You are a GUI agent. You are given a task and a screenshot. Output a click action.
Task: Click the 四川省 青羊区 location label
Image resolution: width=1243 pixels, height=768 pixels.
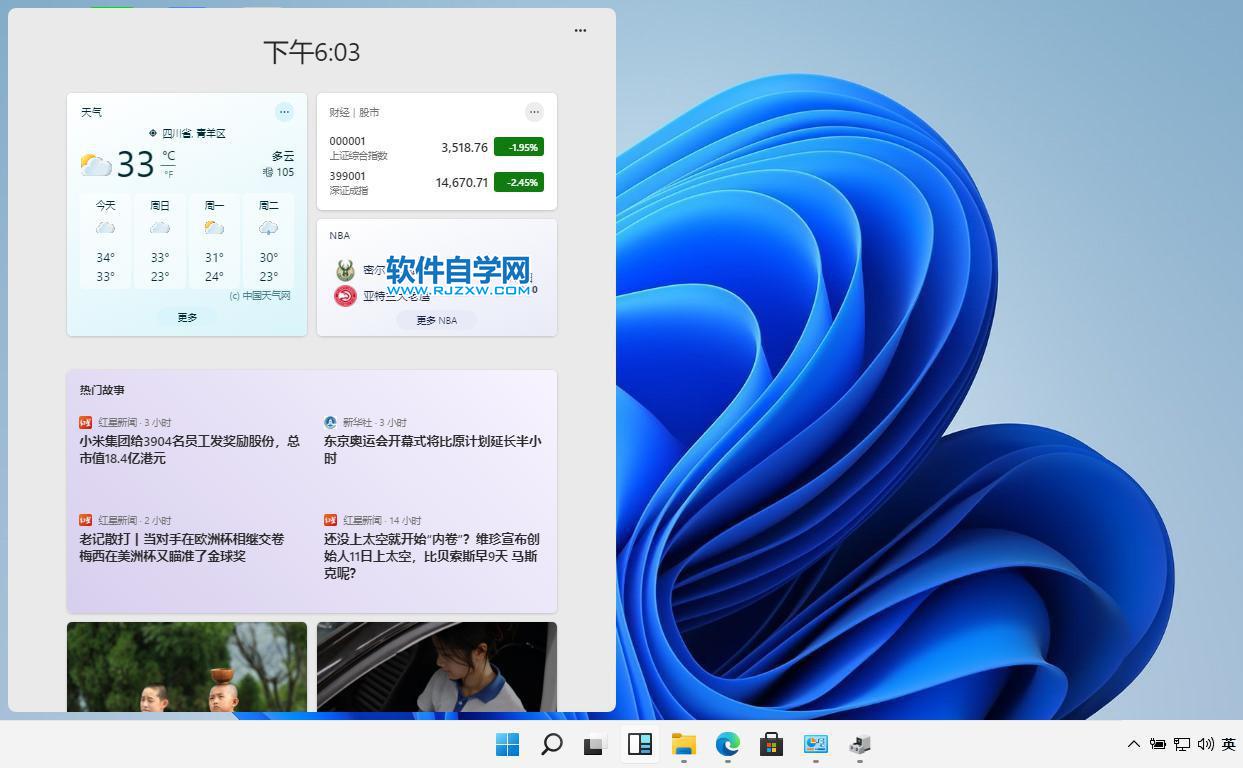(x=194, y=133)
